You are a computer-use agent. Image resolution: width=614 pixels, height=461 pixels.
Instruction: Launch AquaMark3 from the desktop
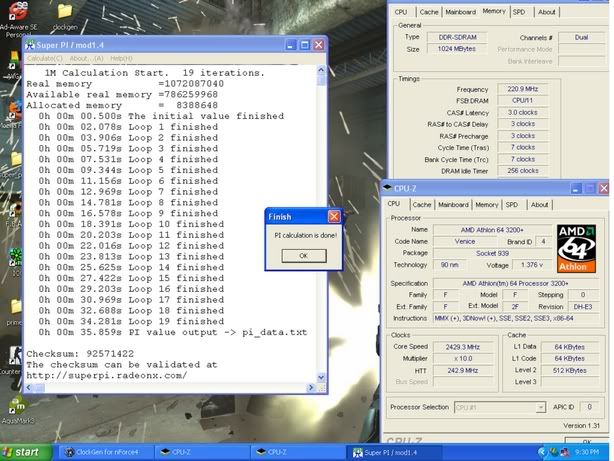pos(15,407)
